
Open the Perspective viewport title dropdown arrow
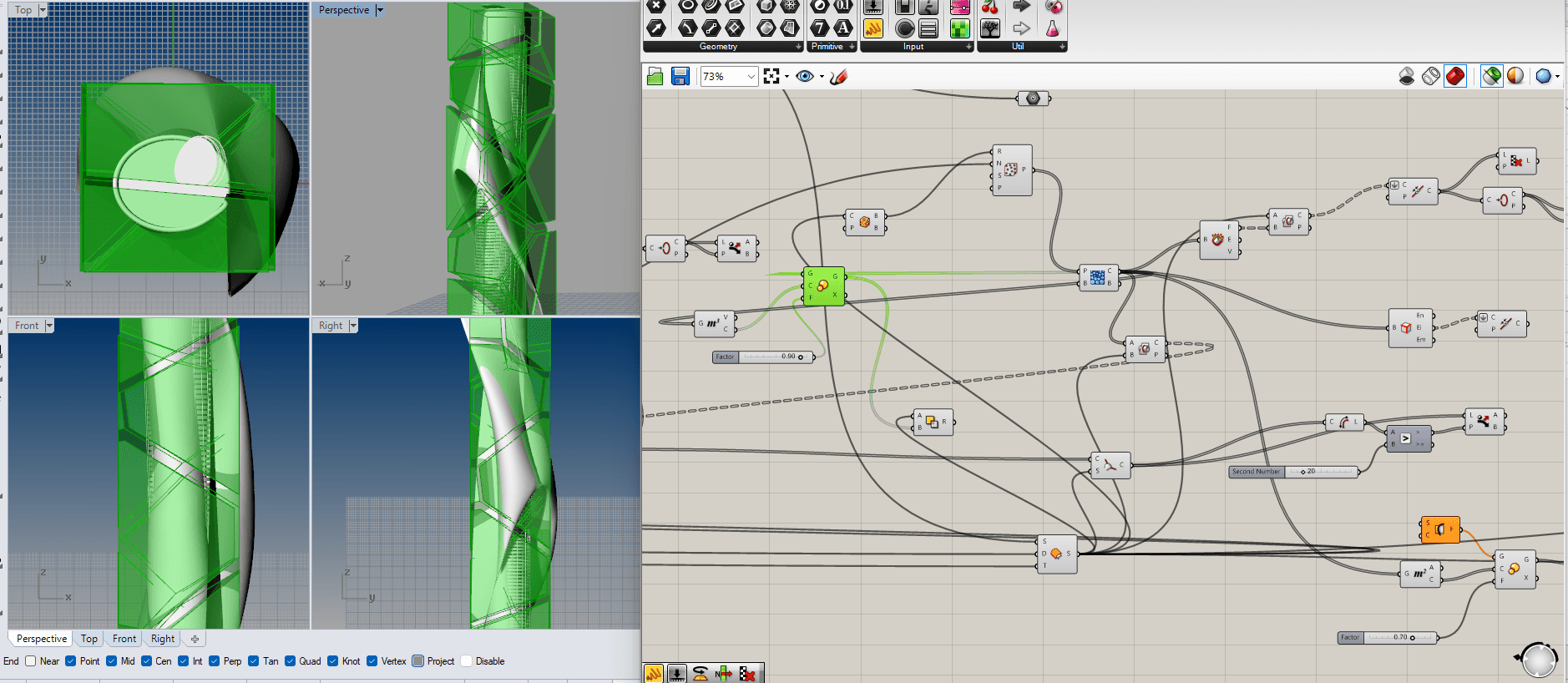[x=380, y=10]
